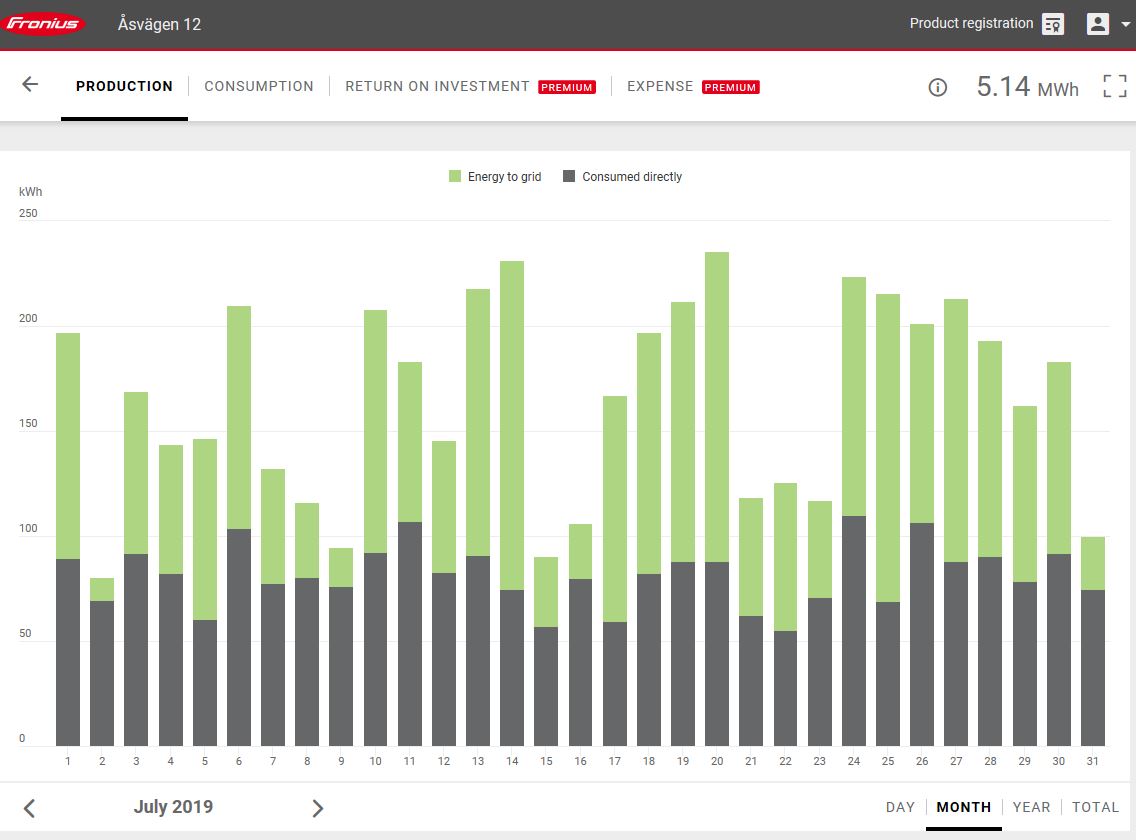The width and height of the screenshot is (1136, 840).
Task: Expand the account dropdown arrow
Action: point(1125,25)
